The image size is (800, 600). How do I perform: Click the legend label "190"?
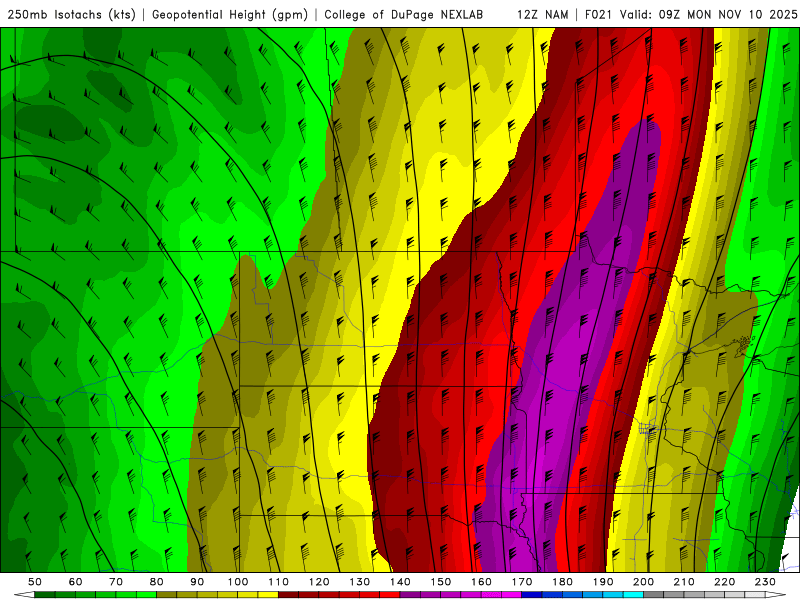point(603,582)
